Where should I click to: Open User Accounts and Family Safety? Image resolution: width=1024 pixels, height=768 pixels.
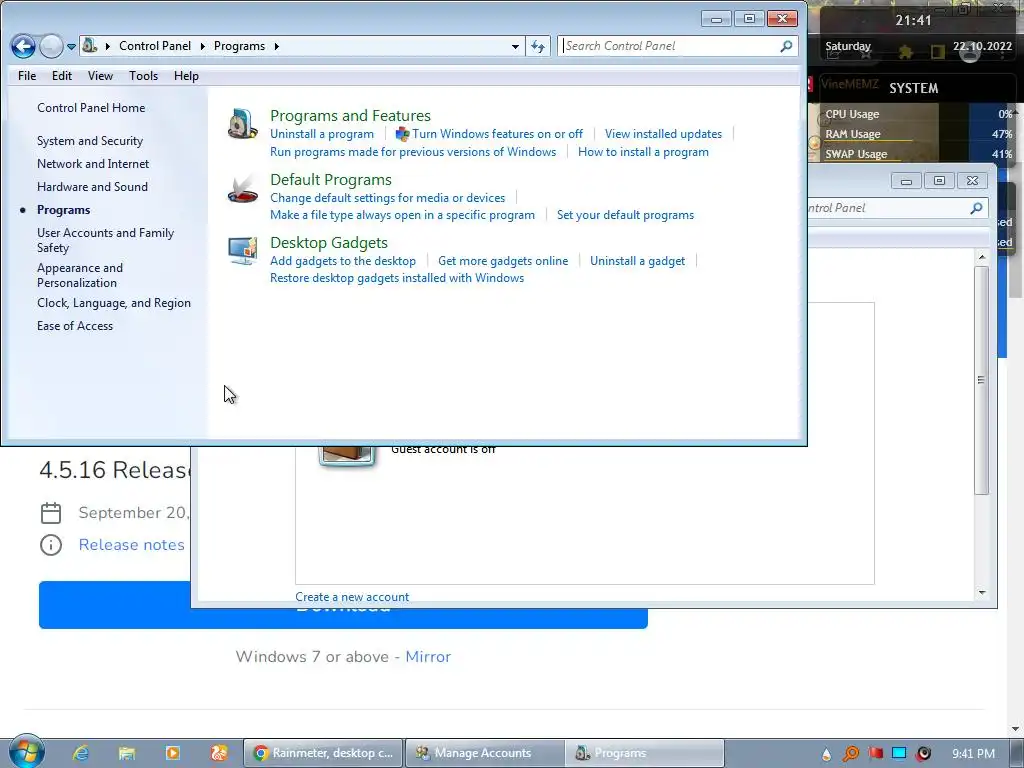pos(105,240)
